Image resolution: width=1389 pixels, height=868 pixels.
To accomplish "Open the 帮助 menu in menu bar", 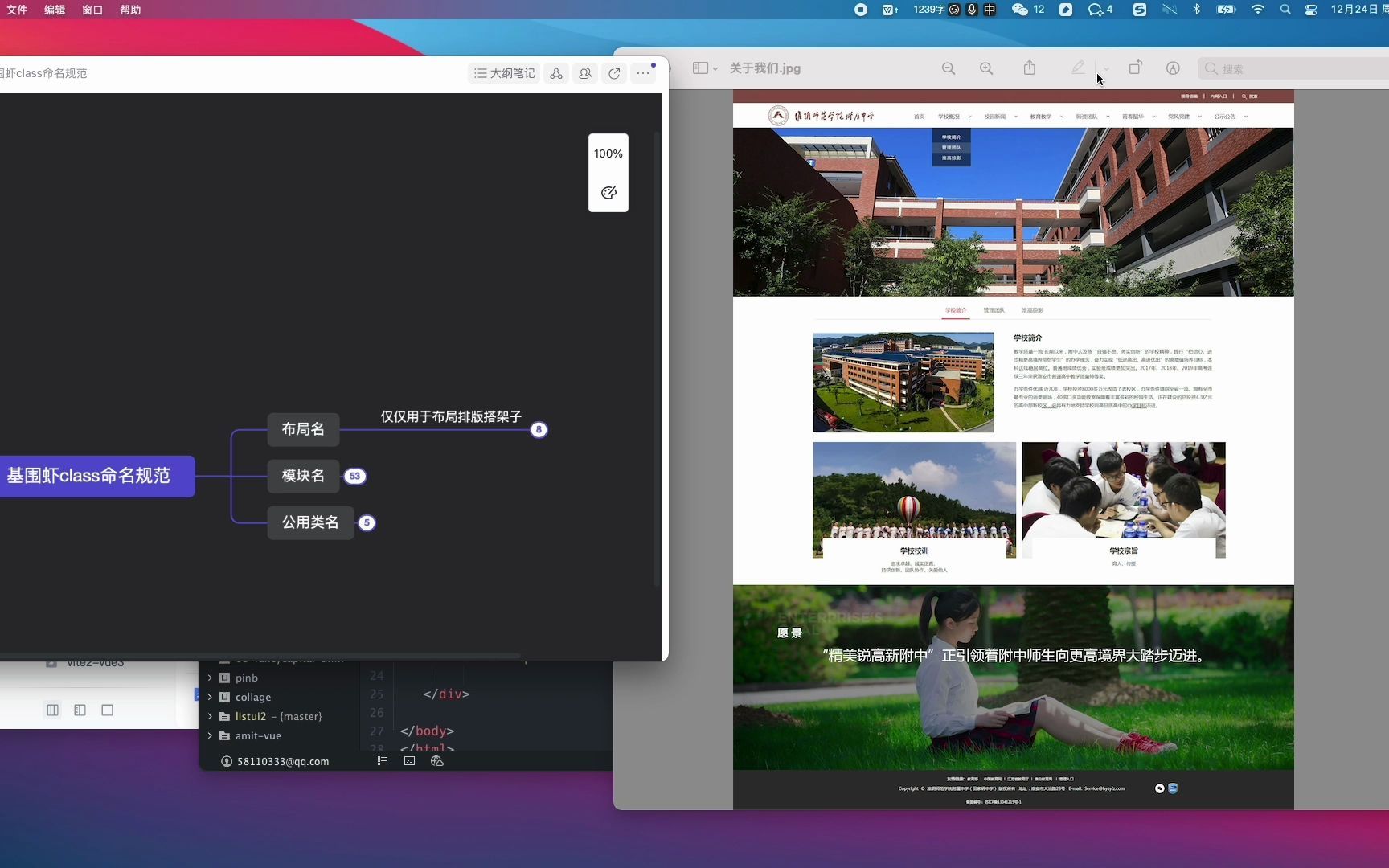I will pyautogui.click(x=130, y=10).
